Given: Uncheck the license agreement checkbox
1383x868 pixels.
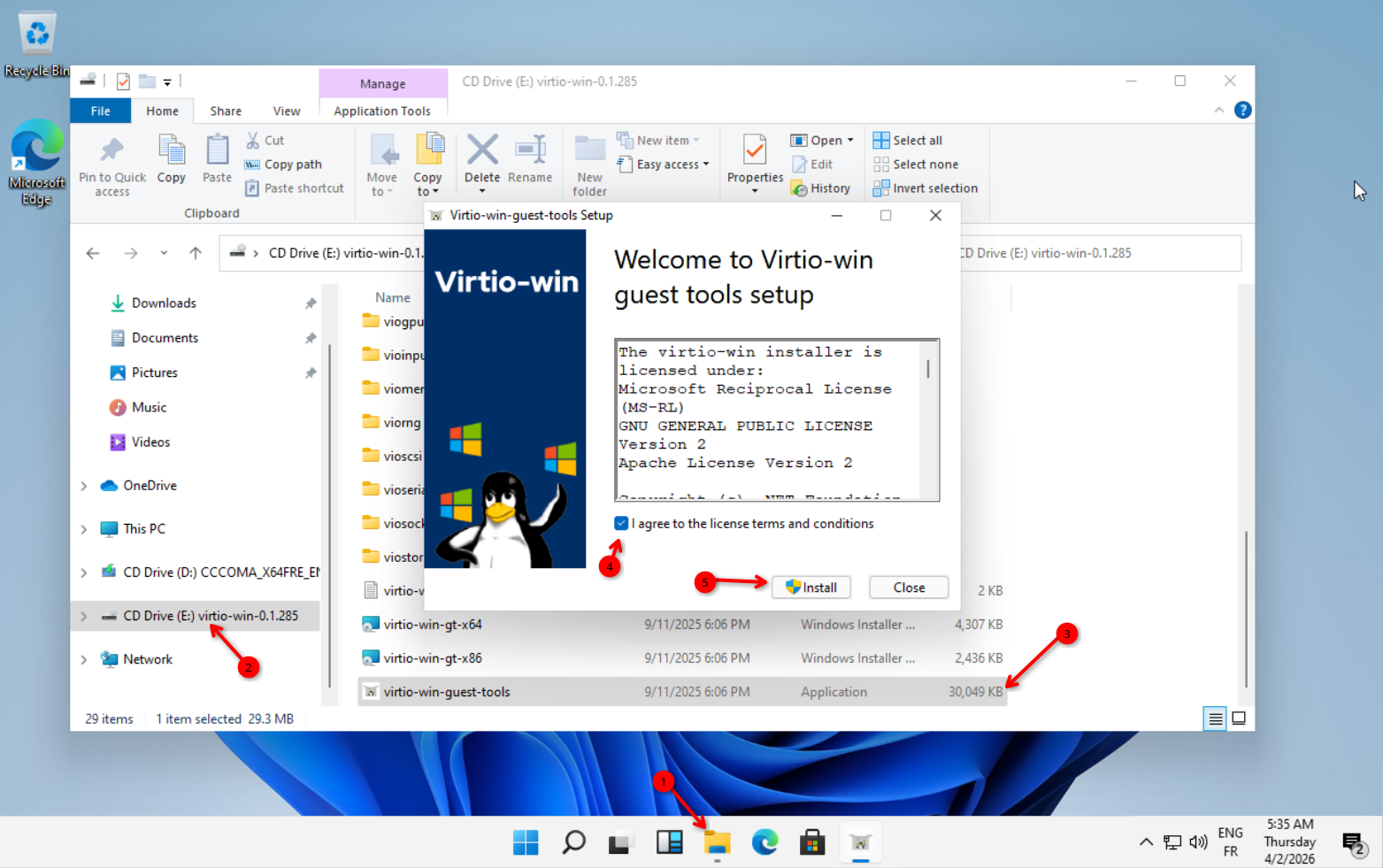Looking at the screenshot, I should (621, 524).
